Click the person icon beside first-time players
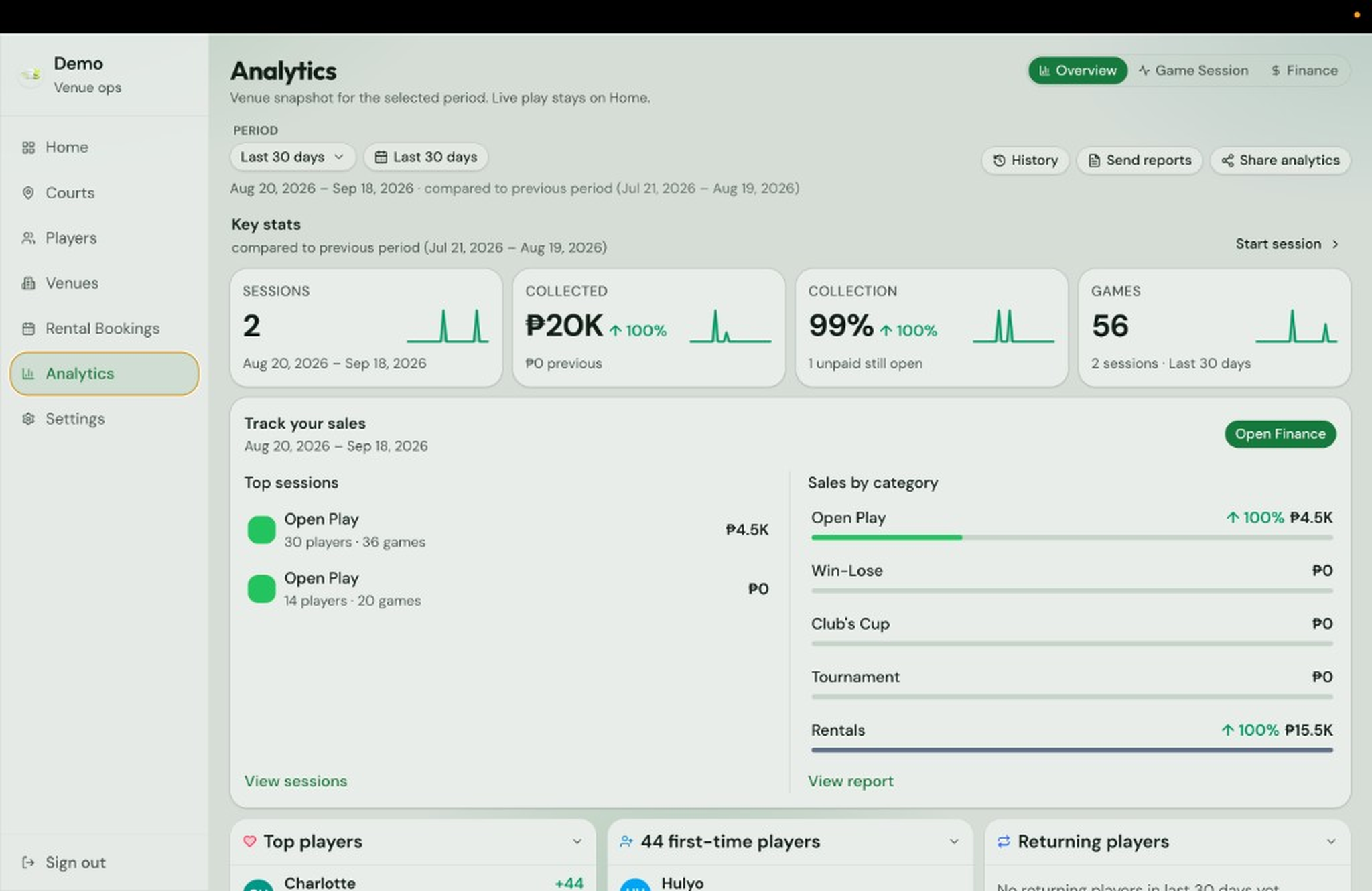The height and width of the screenshot is (891, 1372). click(626, 841)
